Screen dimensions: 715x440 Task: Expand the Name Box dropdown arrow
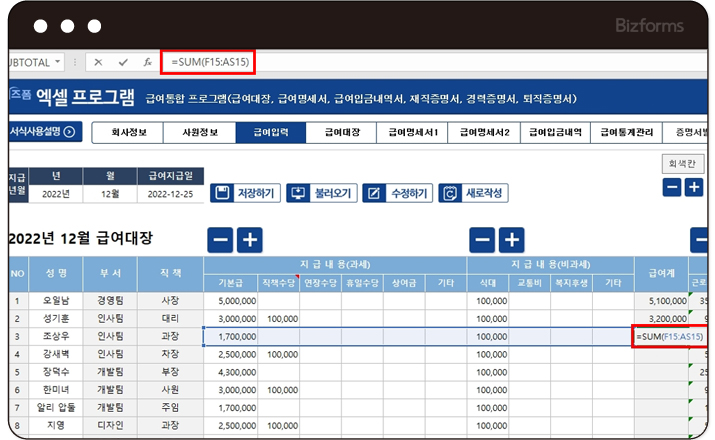click(59, 62)
